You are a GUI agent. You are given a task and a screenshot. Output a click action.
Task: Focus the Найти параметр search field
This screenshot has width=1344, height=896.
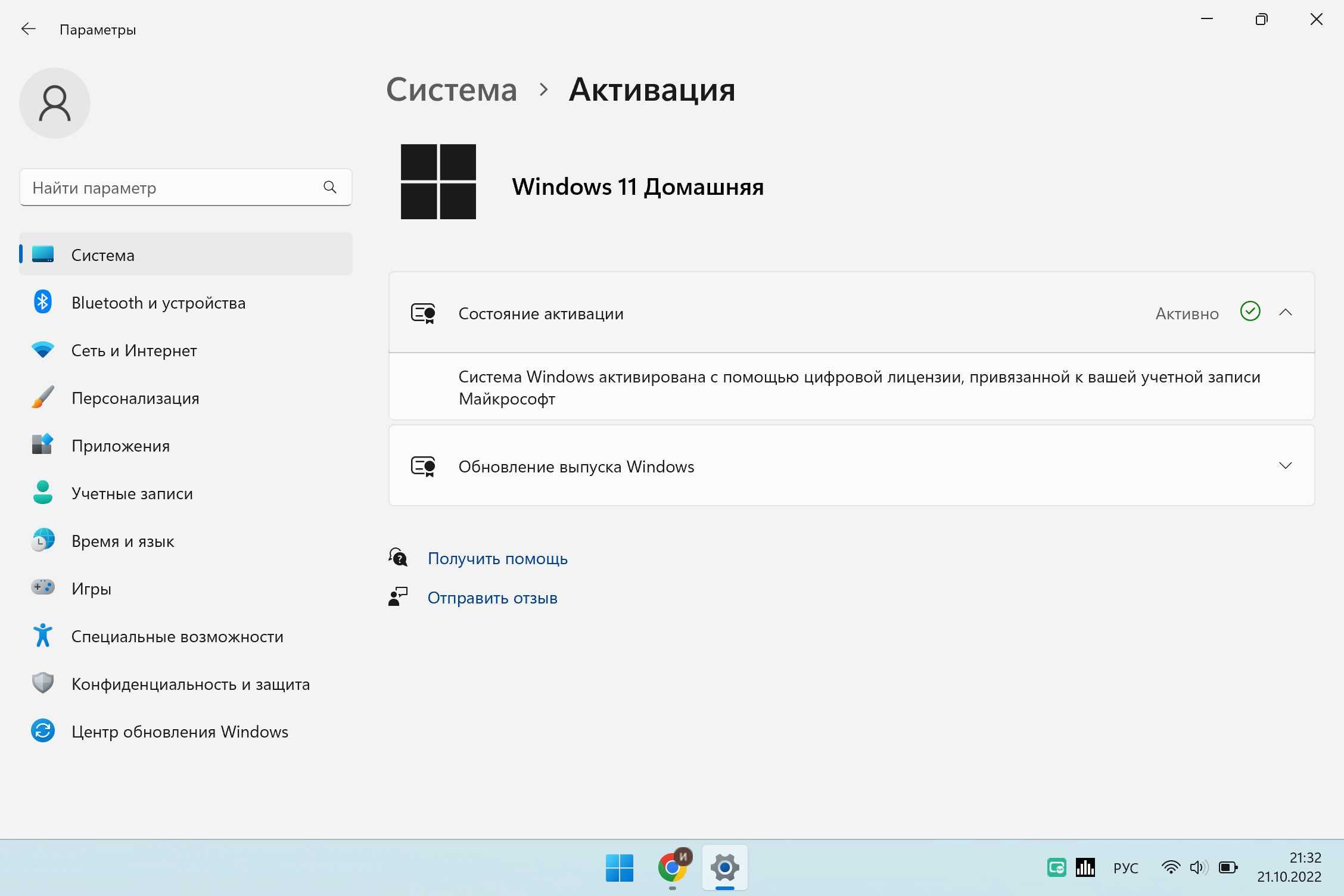click(x=185, y=188)
